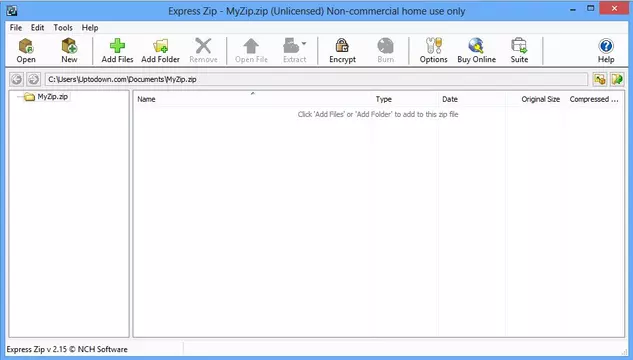Open the Edit menu
This screenshot has height=360, width=633.
coord(38,27)
